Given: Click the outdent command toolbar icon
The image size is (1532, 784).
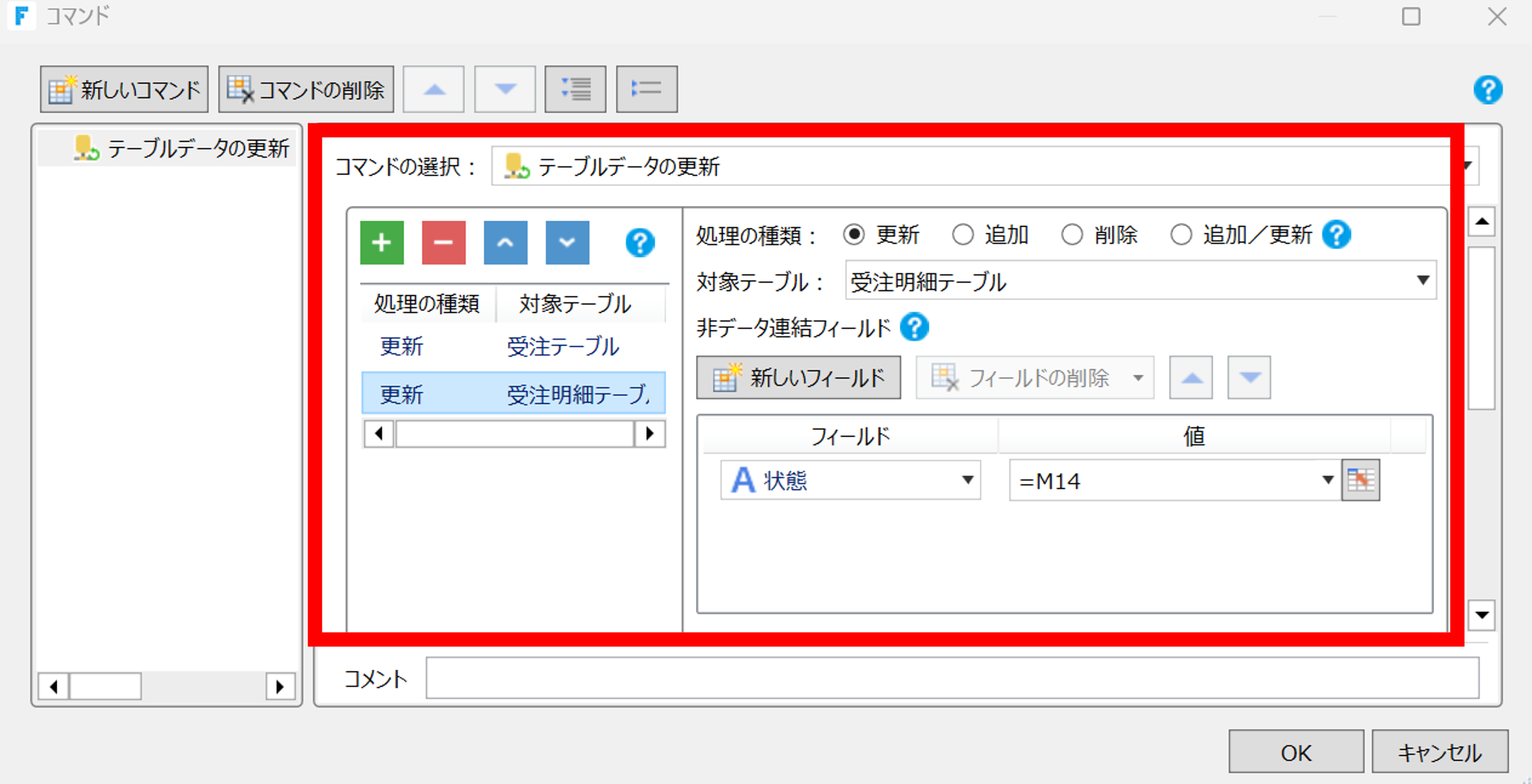Looking at the screenshot, I should pyautogui.click(x=646, y=89).
